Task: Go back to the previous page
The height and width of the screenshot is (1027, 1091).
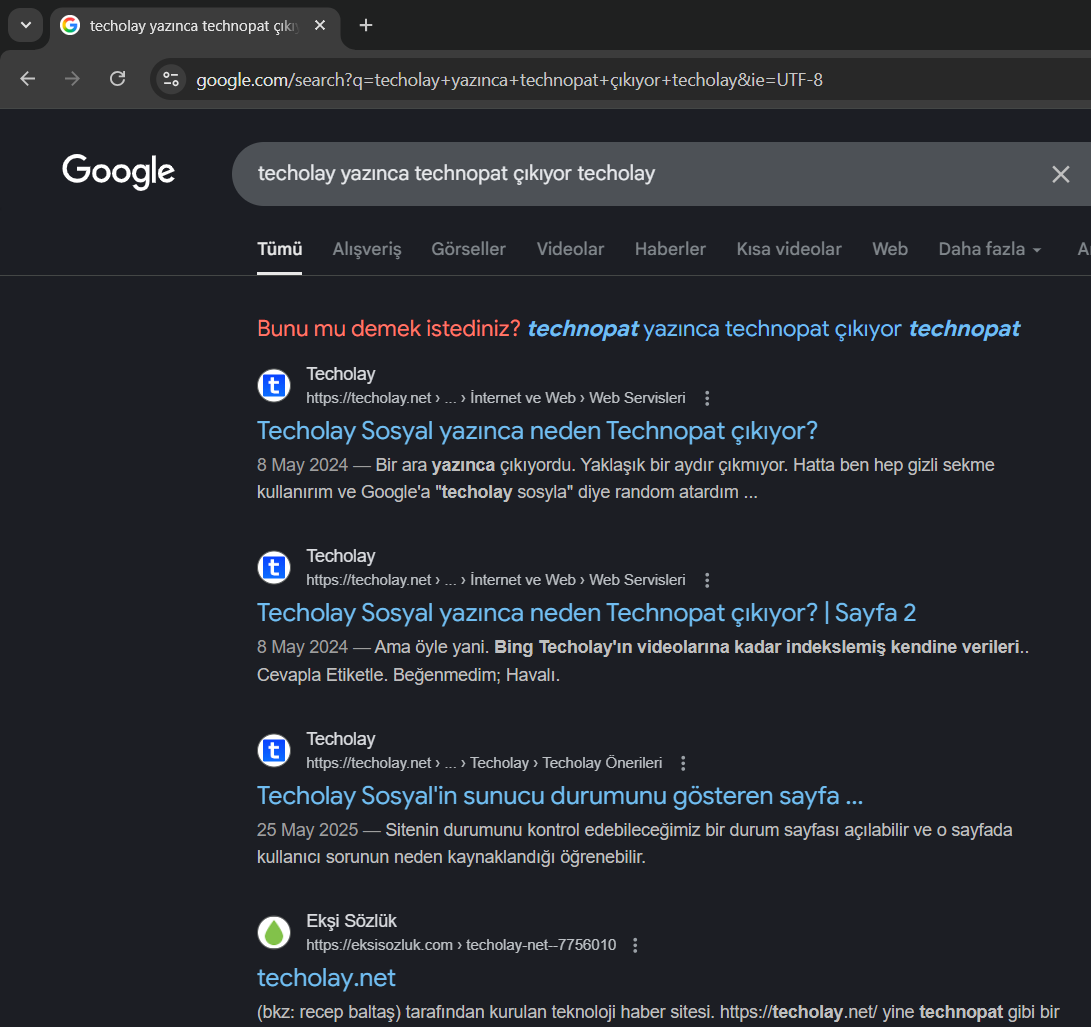Action: pyautogui.click(x=28, y=79)
